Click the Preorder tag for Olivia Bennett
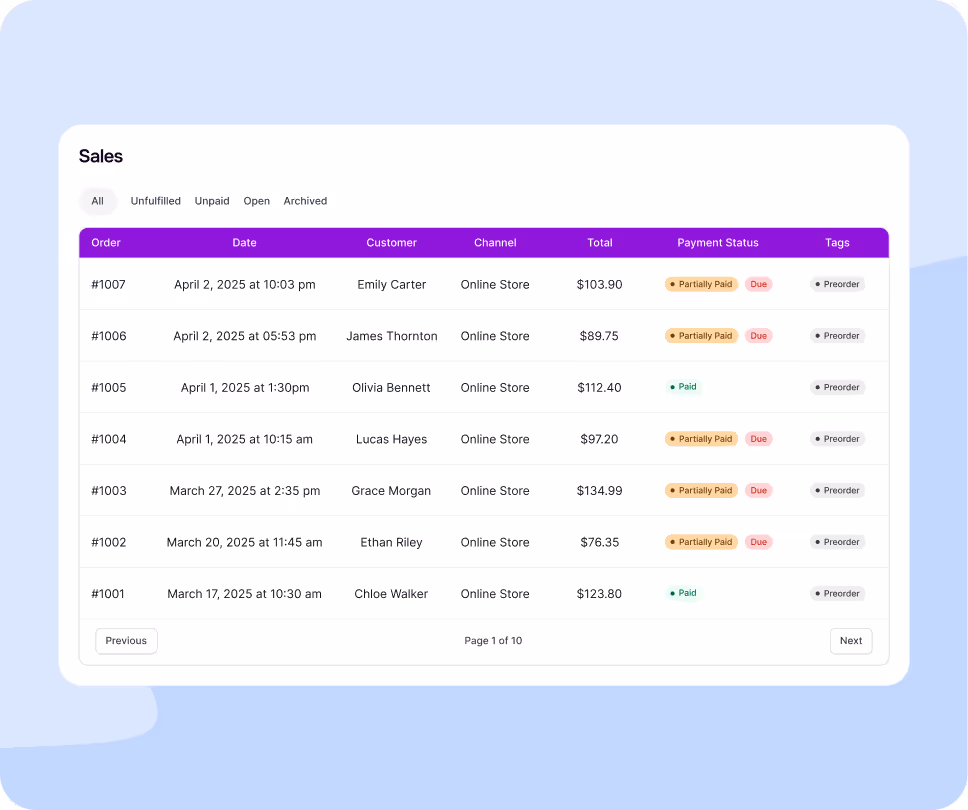 837,387
